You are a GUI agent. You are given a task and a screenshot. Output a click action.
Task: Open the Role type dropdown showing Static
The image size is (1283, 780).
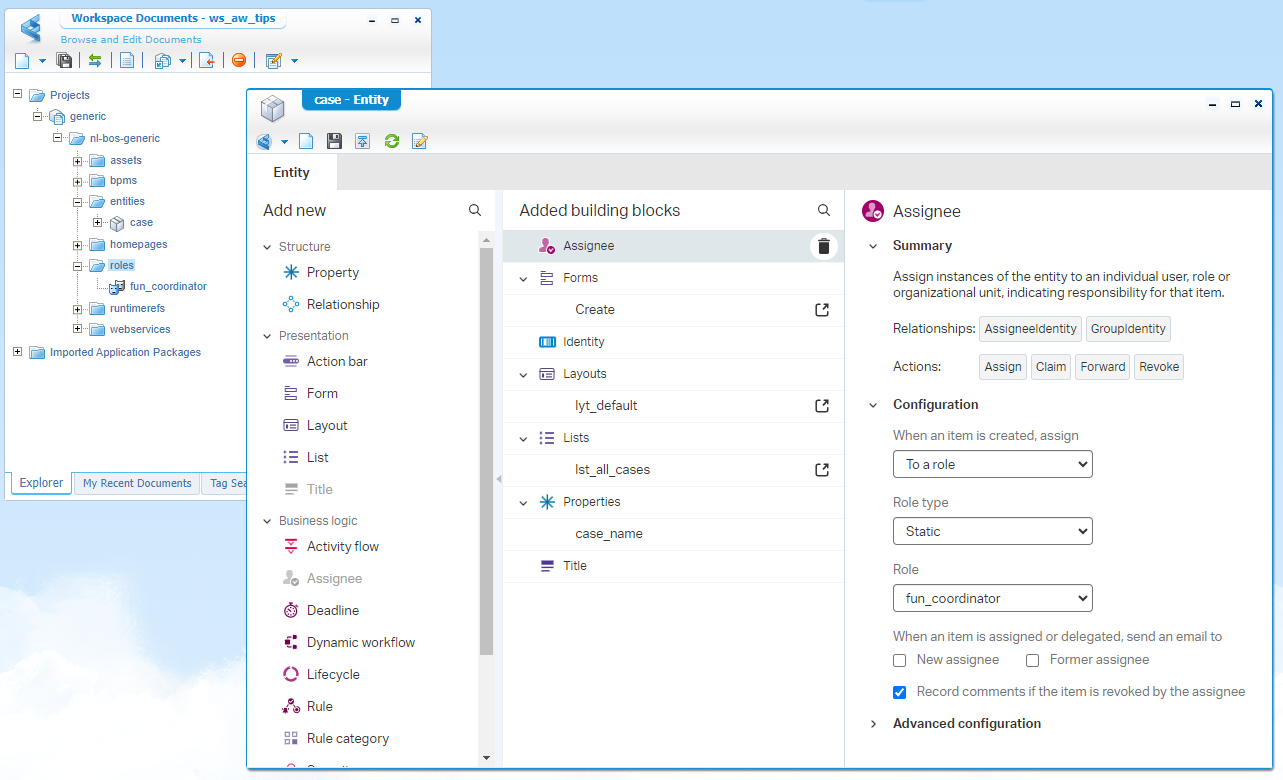(x=992, y=531)
